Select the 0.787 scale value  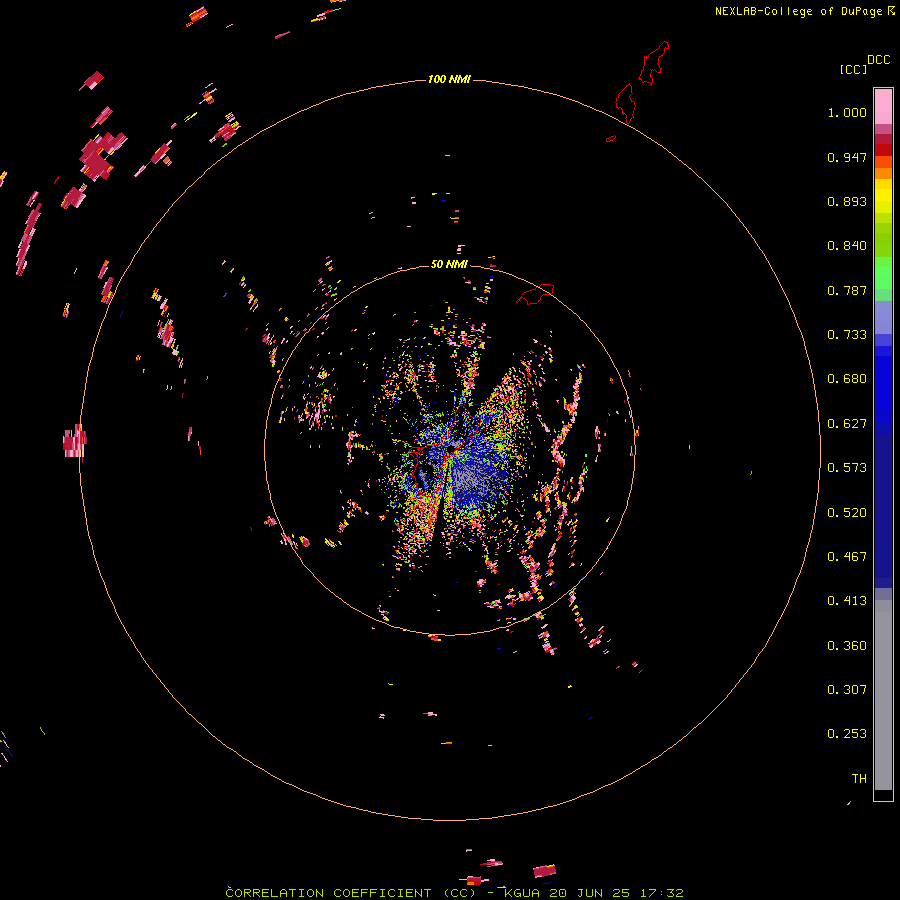point(847,290)
